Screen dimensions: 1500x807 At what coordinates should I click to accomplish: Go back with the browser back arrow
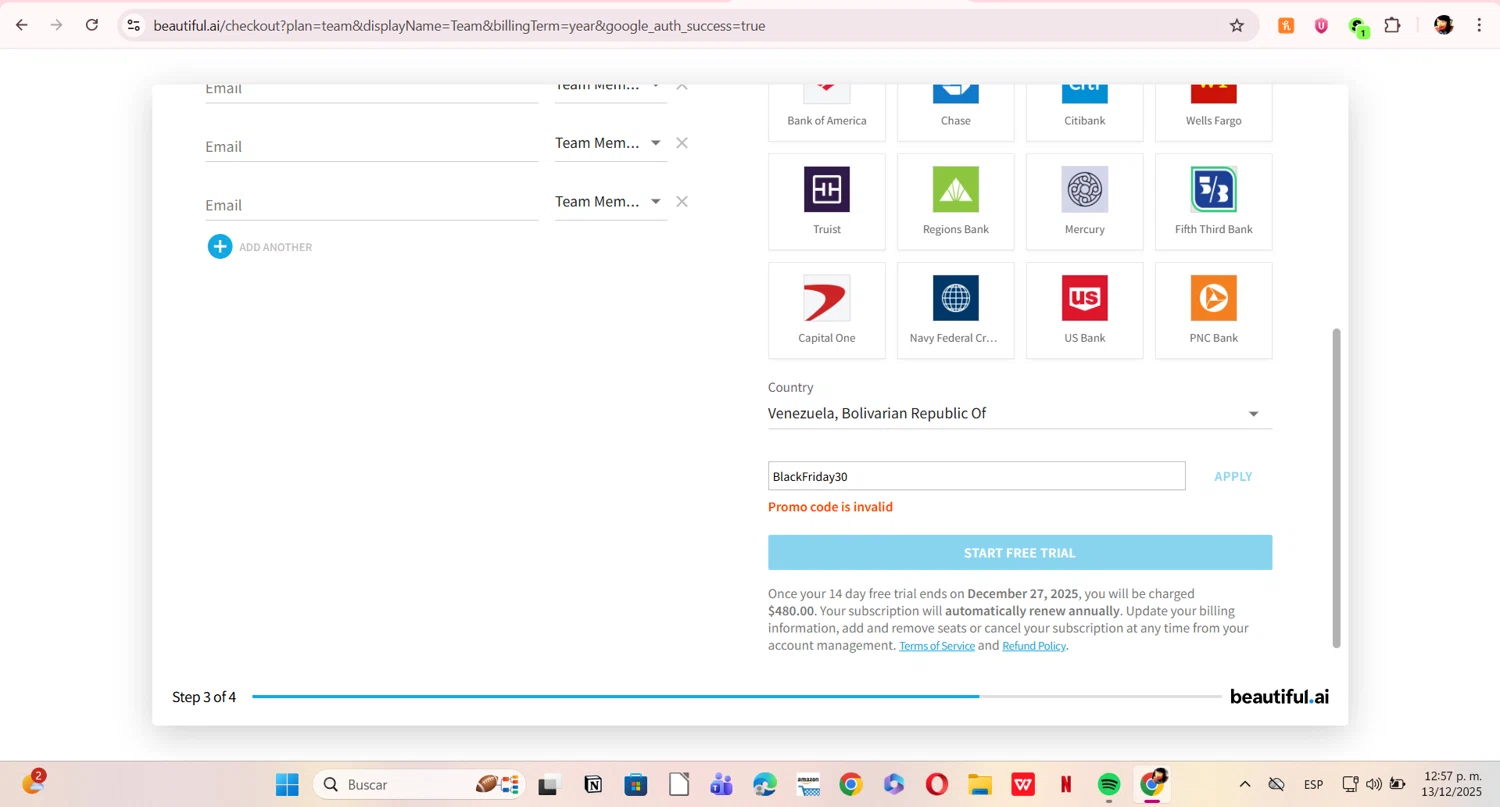click(x=22, y=25)
